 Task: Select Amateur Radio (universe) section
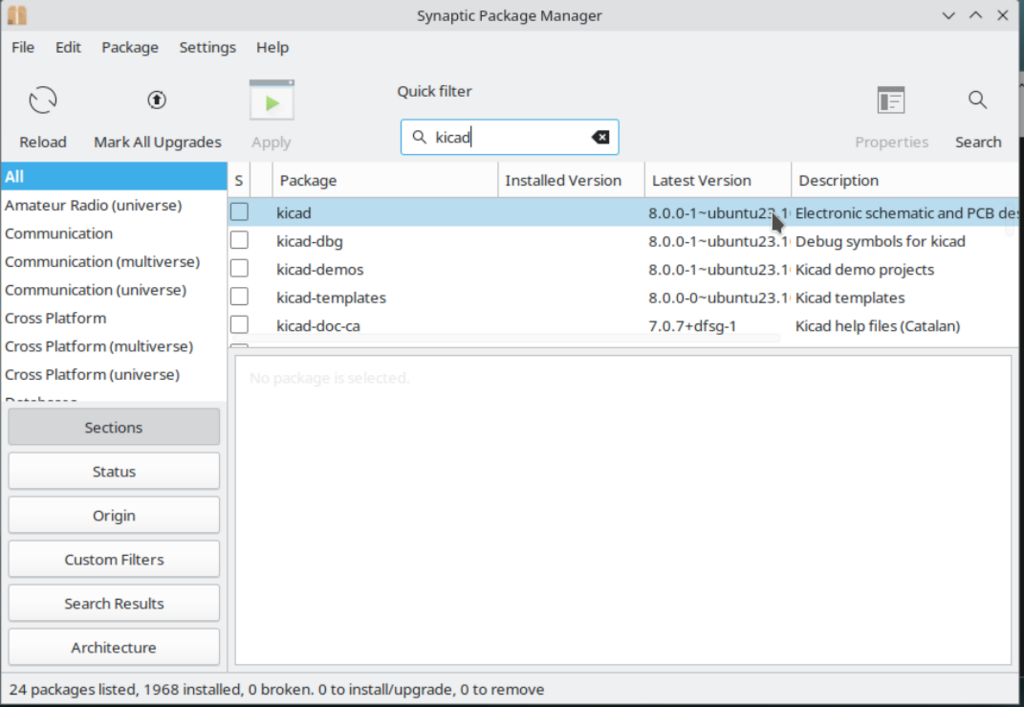pos(93,205)
